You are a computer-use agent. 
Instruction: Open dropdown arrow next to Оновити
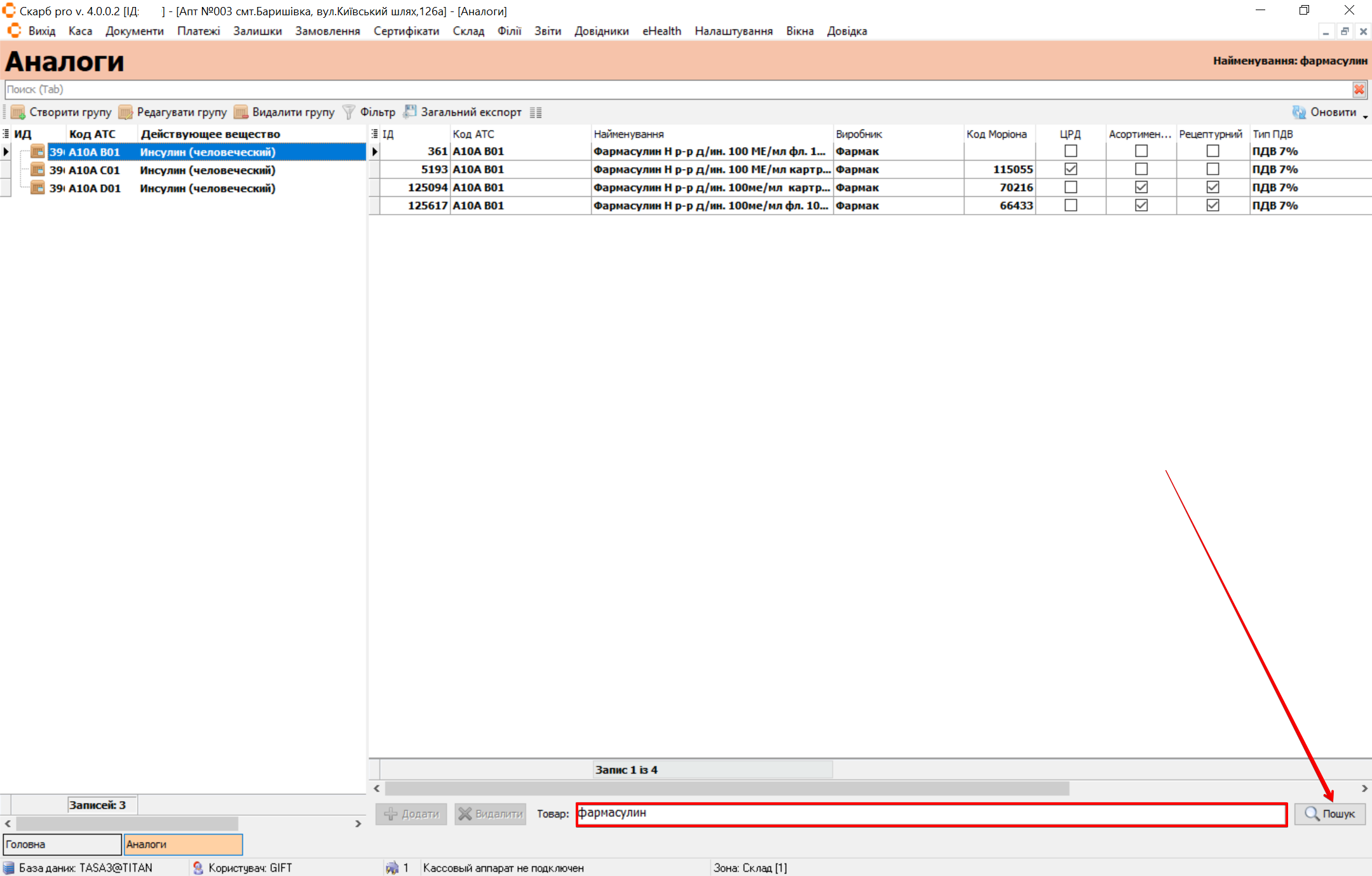coord(1365,117)
